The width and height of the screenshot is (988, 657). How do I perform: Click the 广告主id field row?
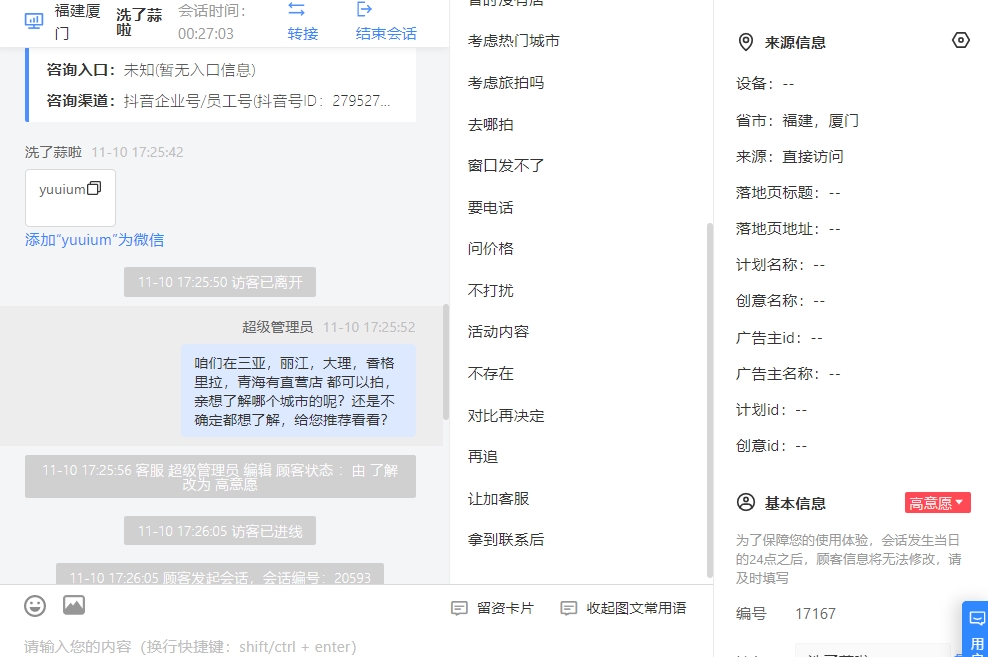click(779, 338)
